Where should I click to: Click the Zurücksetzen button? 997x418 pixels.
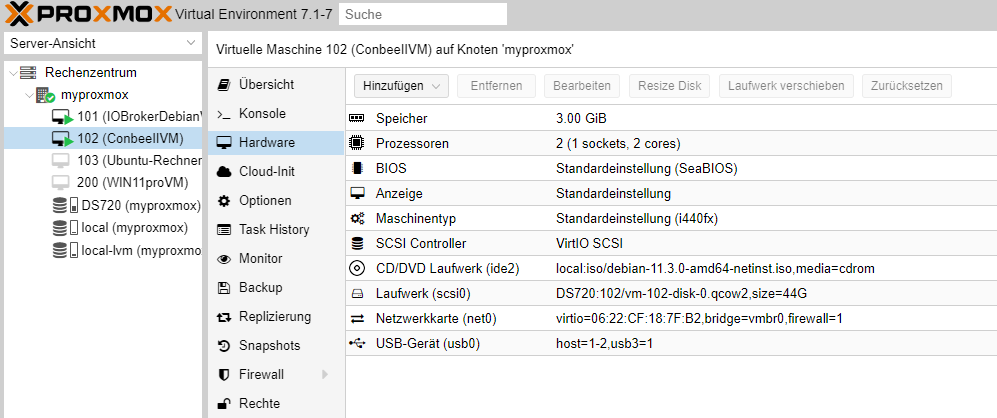point(907,86)
